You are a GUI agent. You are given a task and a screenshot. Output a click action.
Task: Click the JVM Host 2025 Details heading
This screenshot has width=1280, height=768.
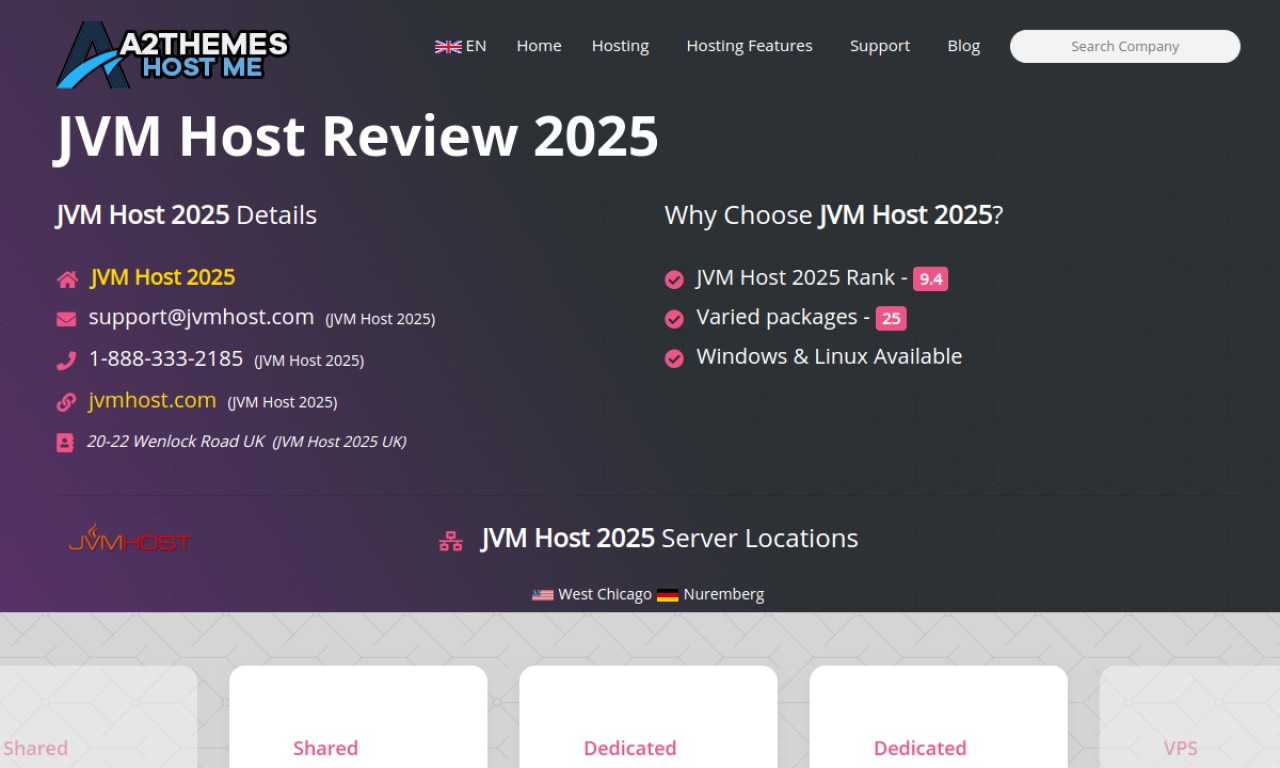point(187,215)
